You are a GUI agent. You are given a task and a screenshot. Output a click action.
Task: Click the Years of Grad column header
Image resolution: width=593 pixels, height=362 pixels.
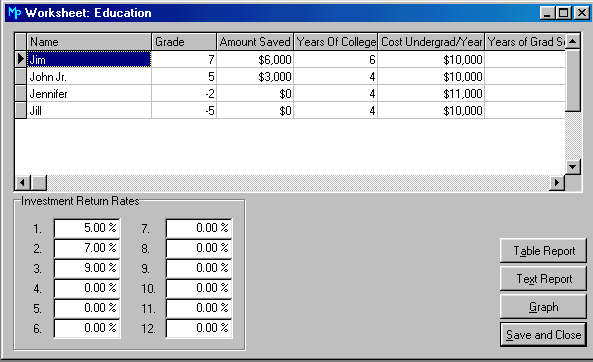tap(525, 42)
